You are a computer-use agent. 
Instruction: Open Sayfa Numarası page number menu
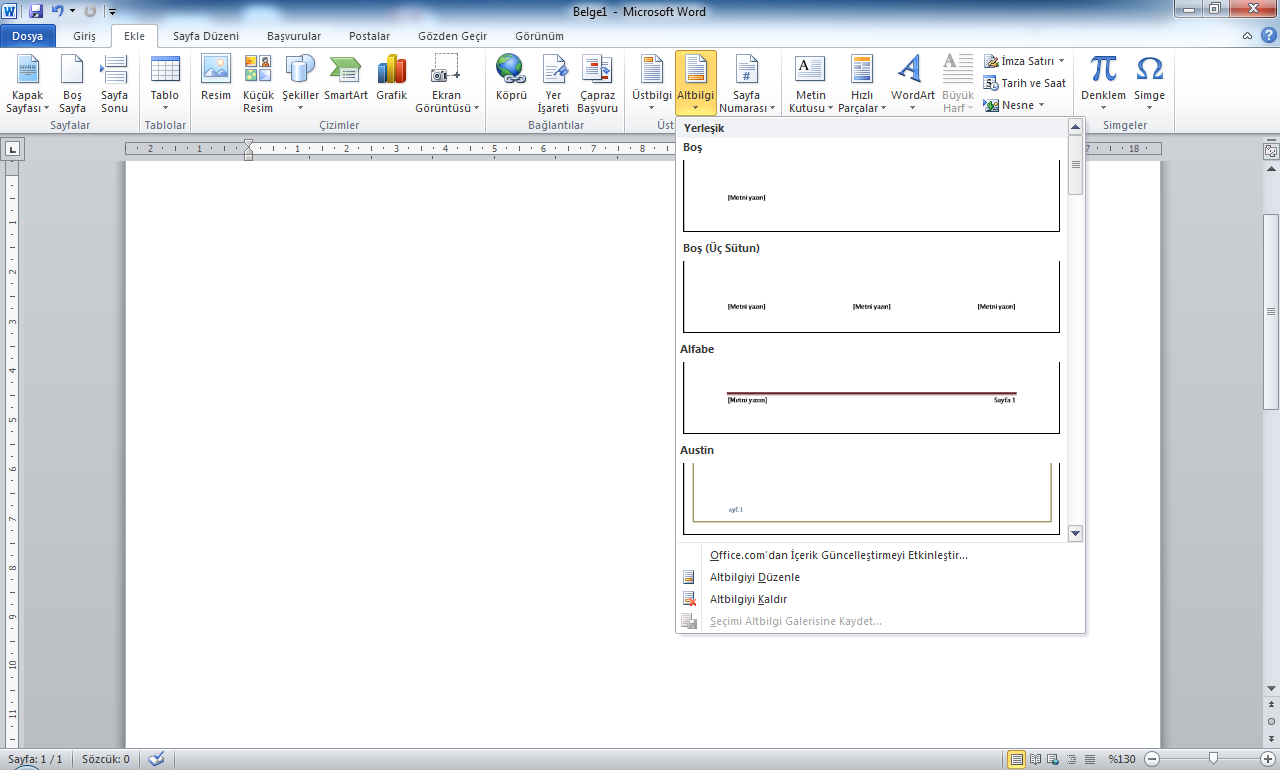747,84
